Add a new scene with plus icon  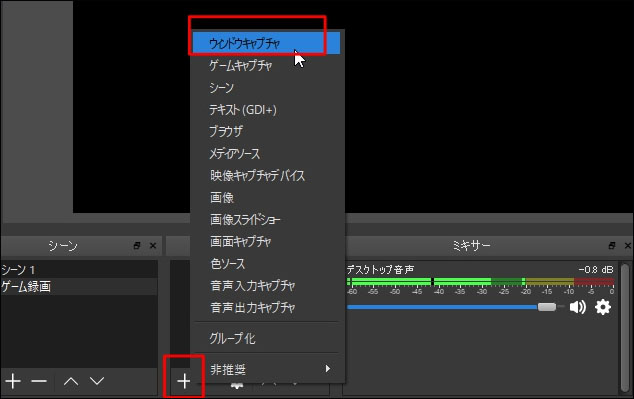[x=13, y=381]
